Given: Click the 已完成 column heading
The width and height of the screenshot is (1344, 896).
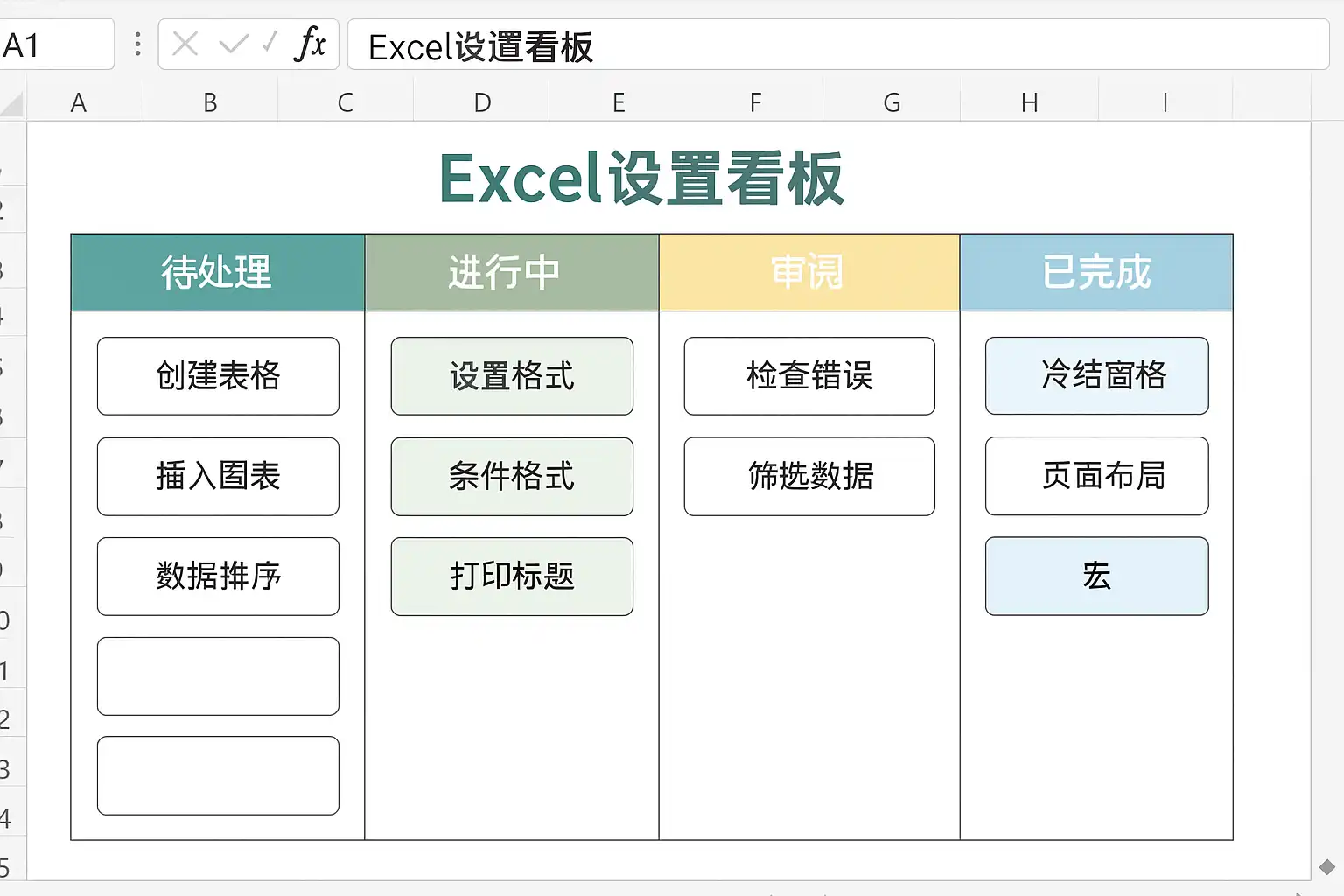Looking at the screenshot, I should pyautogui.click(x=1095, y=272).
